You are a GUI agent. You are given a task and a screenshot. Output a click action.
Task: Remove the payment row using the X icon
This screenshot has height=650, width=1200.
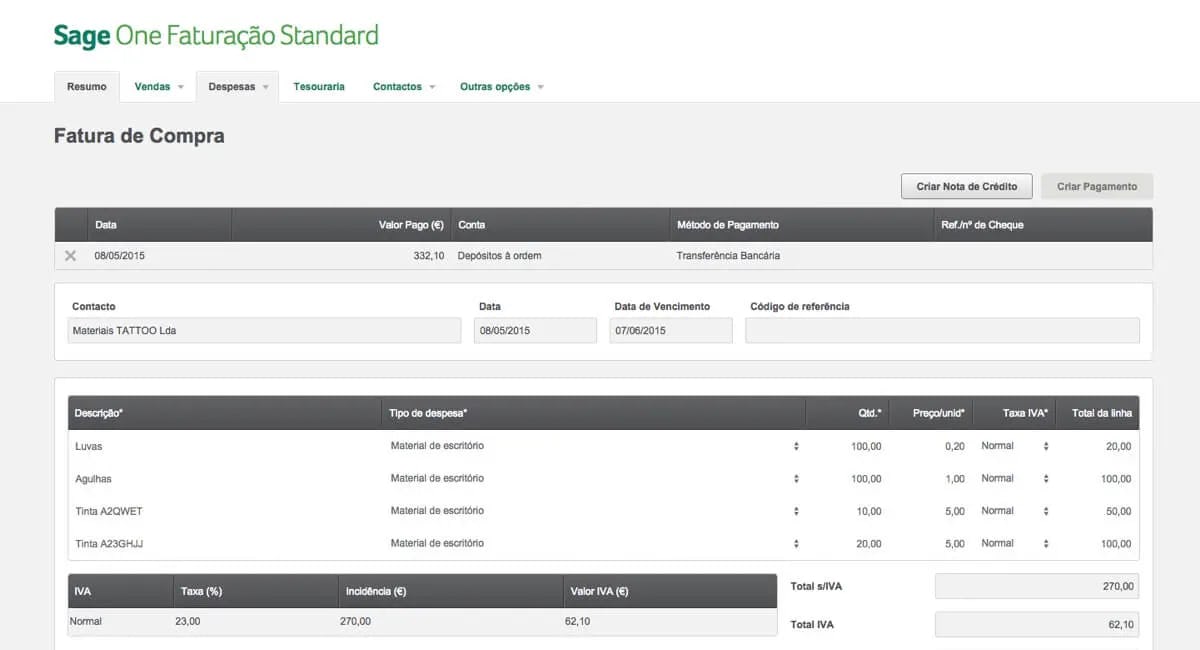coord(70,255)
